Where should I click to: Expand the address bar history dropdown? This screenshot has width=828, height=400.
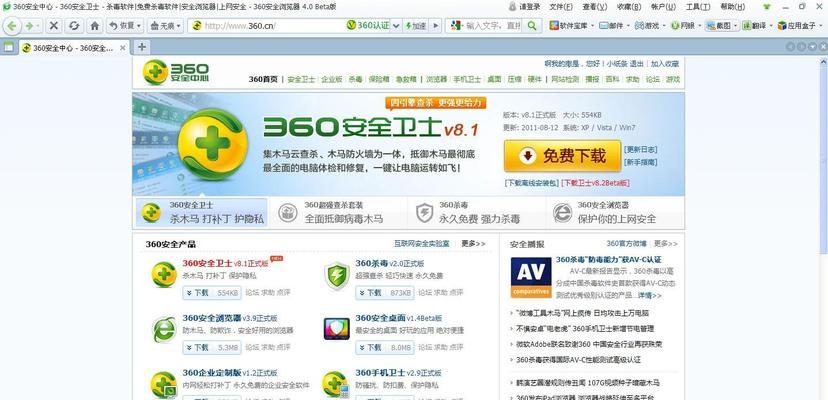pos(396,25)
